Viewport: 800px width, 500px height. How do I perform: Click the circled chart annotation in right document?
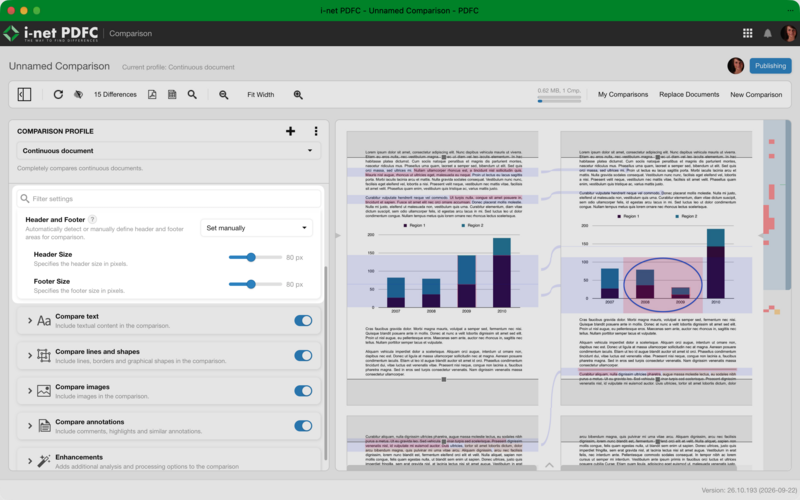[662, 284]
